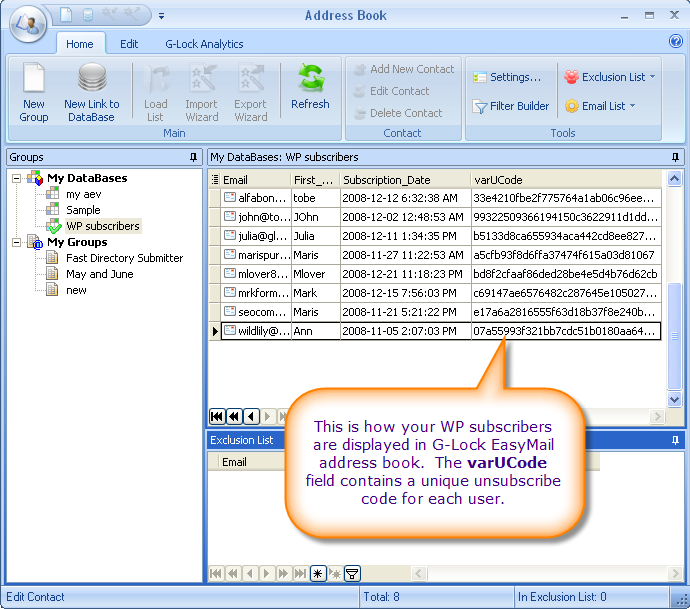Click next record in Exclusion List navigator
Viewport: 690px width, 609px height.
[266, 573]
